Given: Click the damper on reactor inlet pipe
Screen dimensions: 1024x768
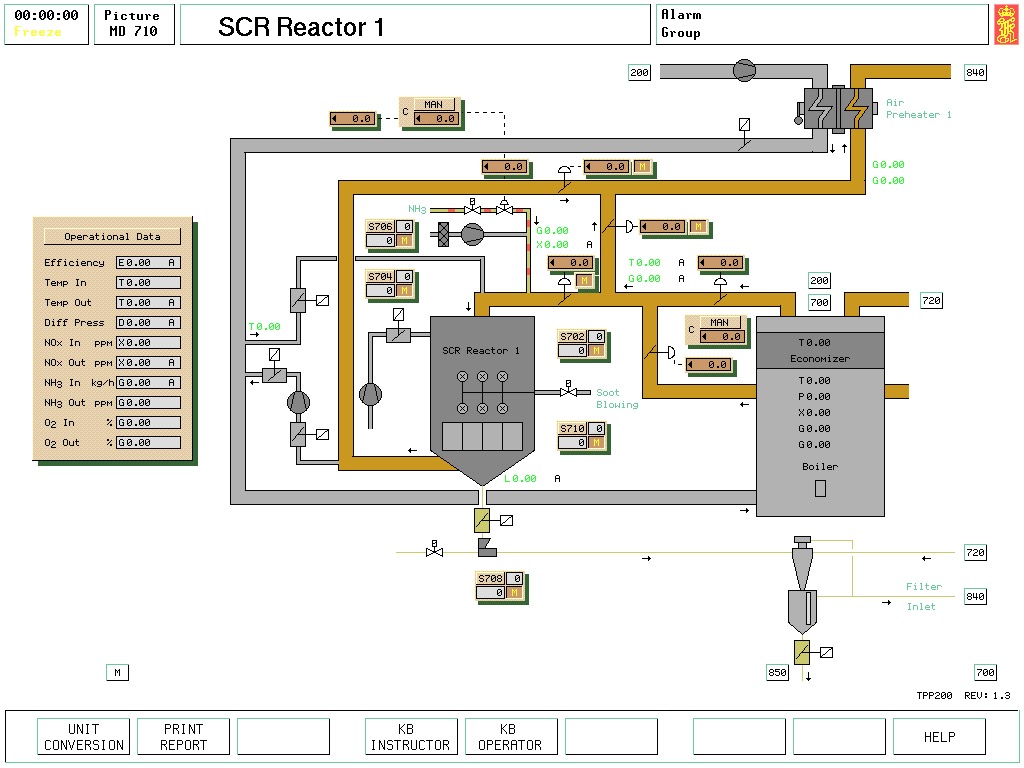Looking at the screenshot, I should coord(398,336).
